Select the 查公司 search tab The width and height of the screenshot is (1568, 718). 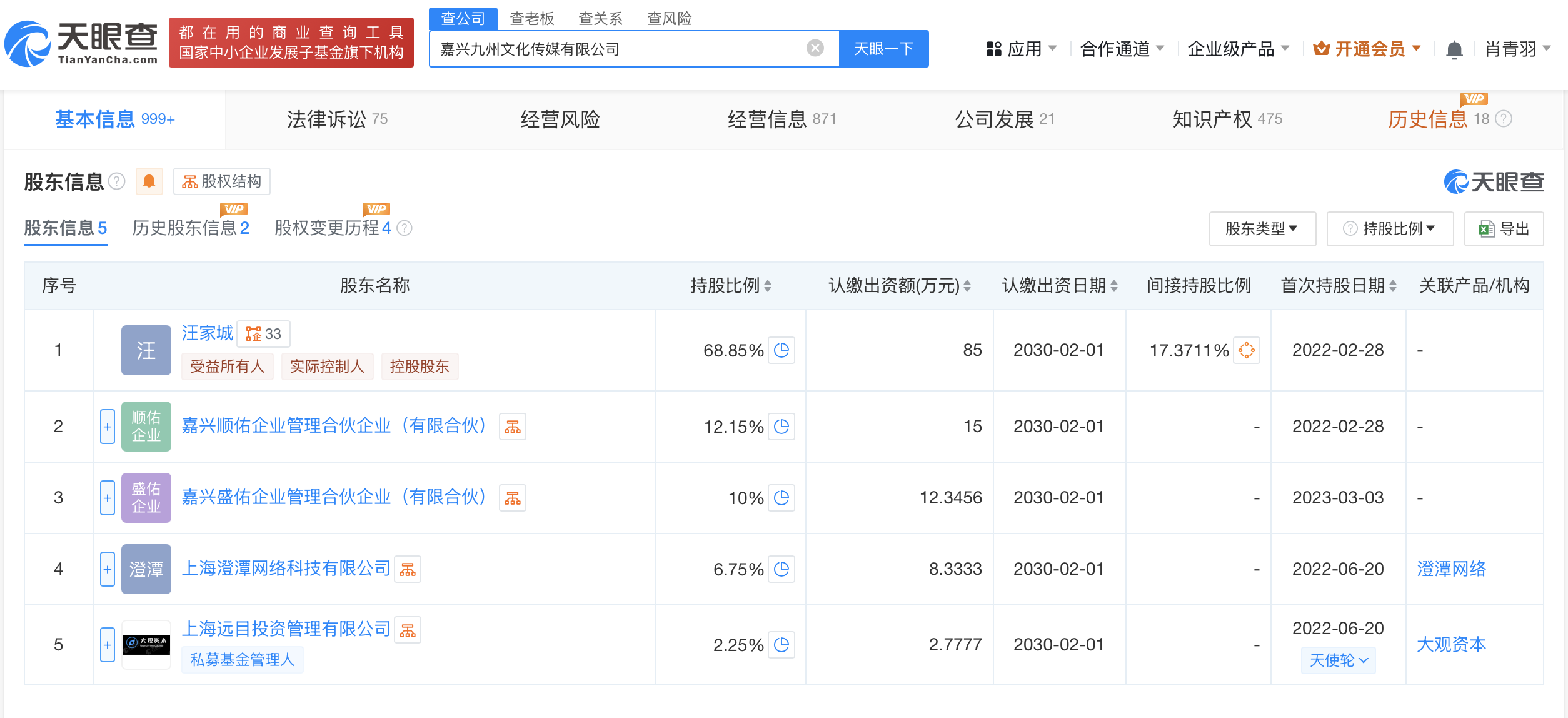click(463, 18)
